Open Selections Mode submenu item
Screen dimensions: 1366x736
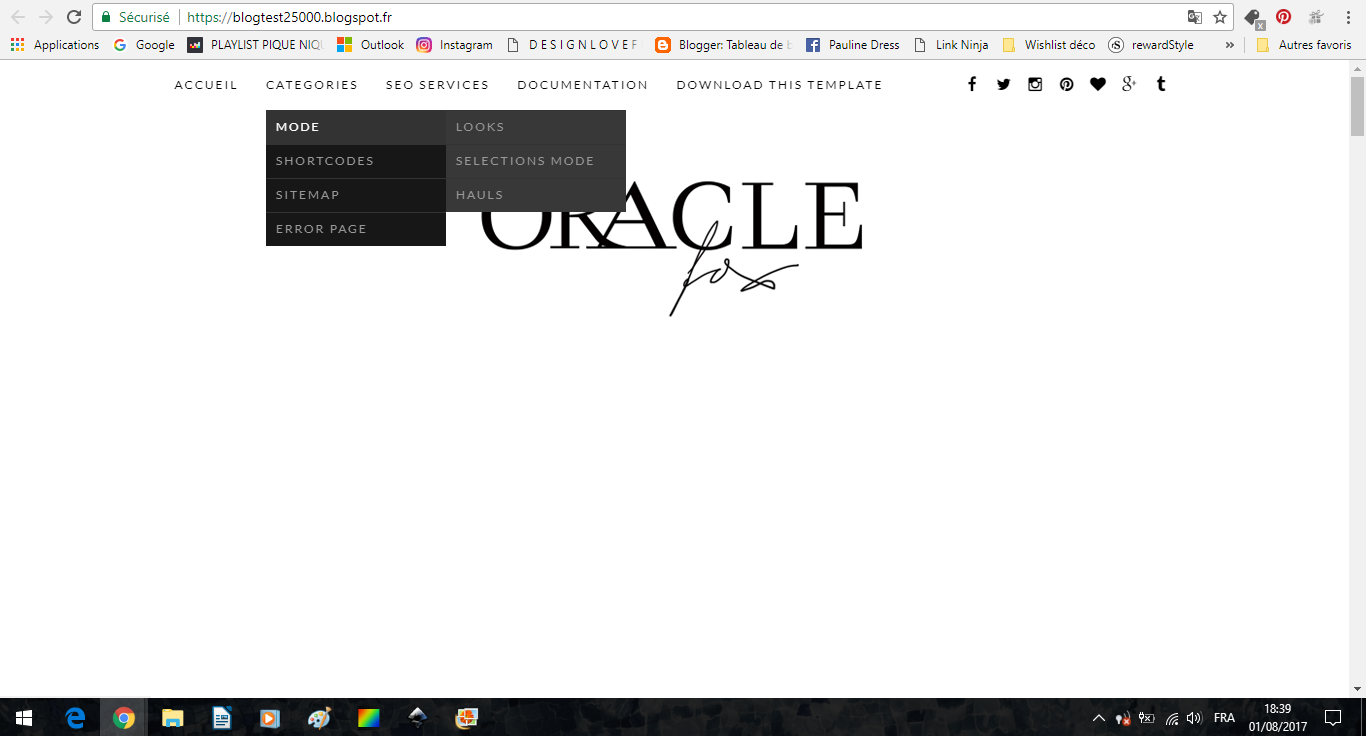(x=525, y=161)
